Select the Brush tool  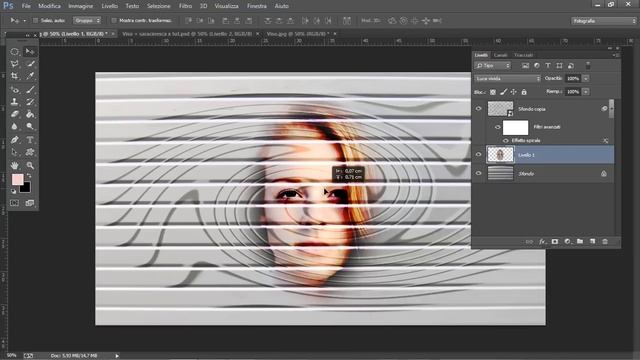coord(30,90)
